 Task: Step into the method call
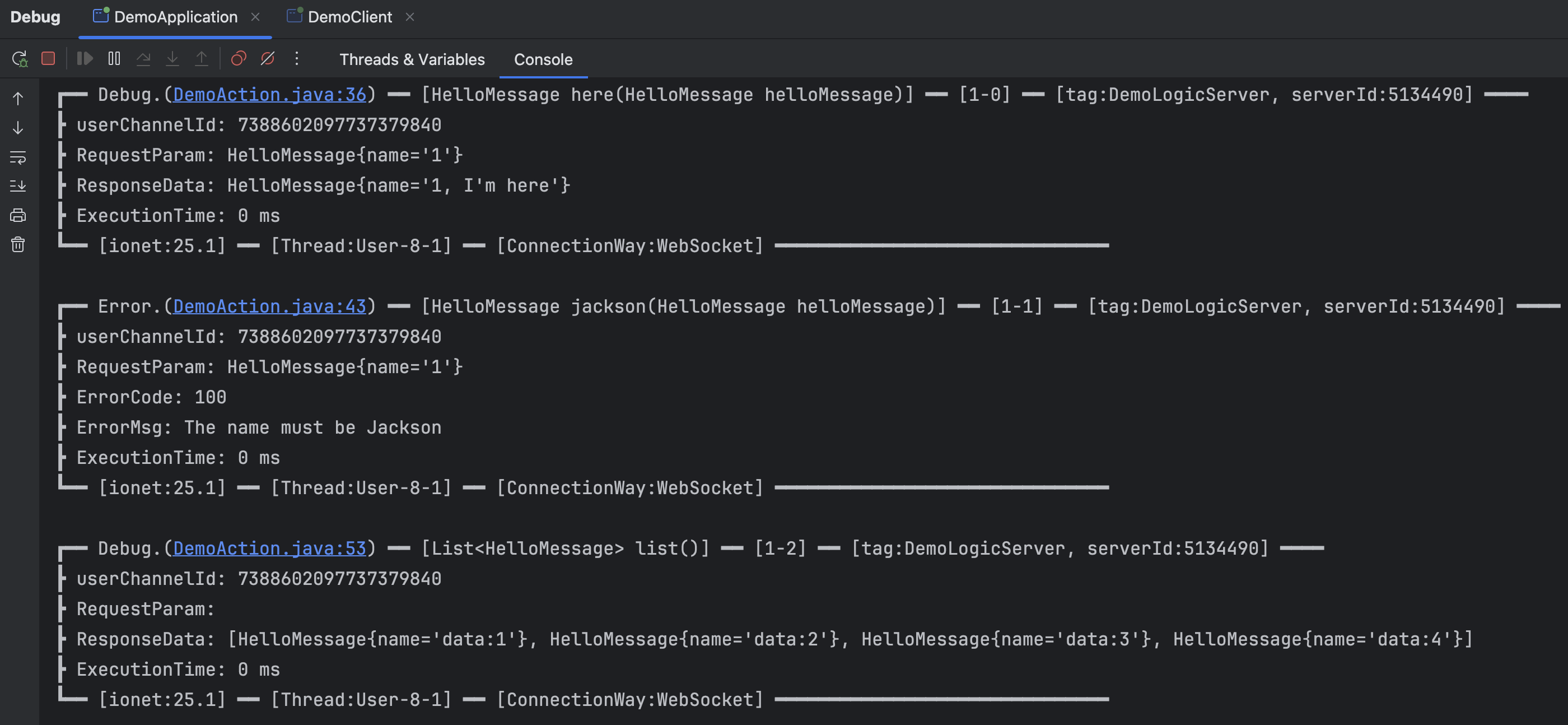click(173, 58)
